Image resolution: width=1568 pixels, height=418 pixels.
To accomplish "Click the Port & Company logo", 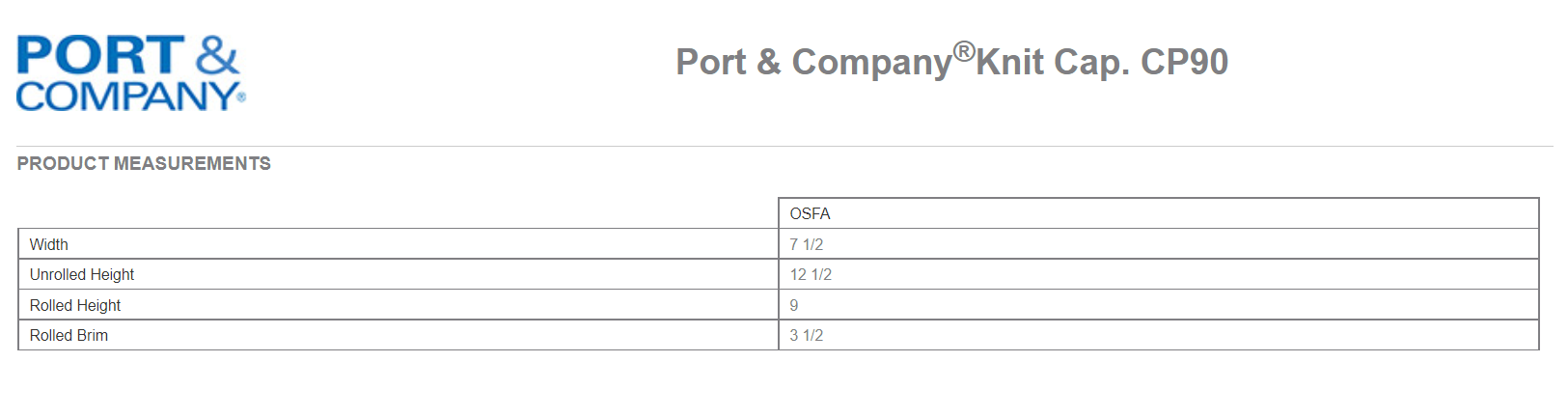I will tap(130, 73).
